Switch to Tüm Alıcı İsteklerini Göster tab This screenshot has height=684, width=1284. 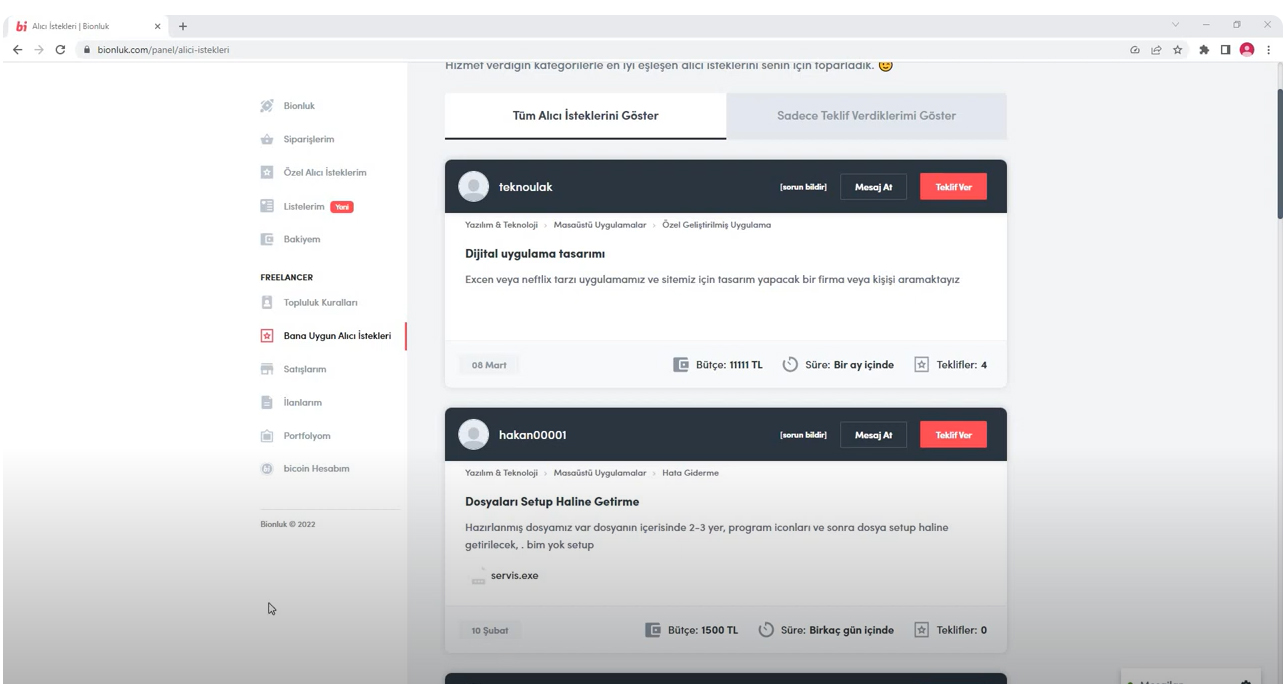point(585,116)
